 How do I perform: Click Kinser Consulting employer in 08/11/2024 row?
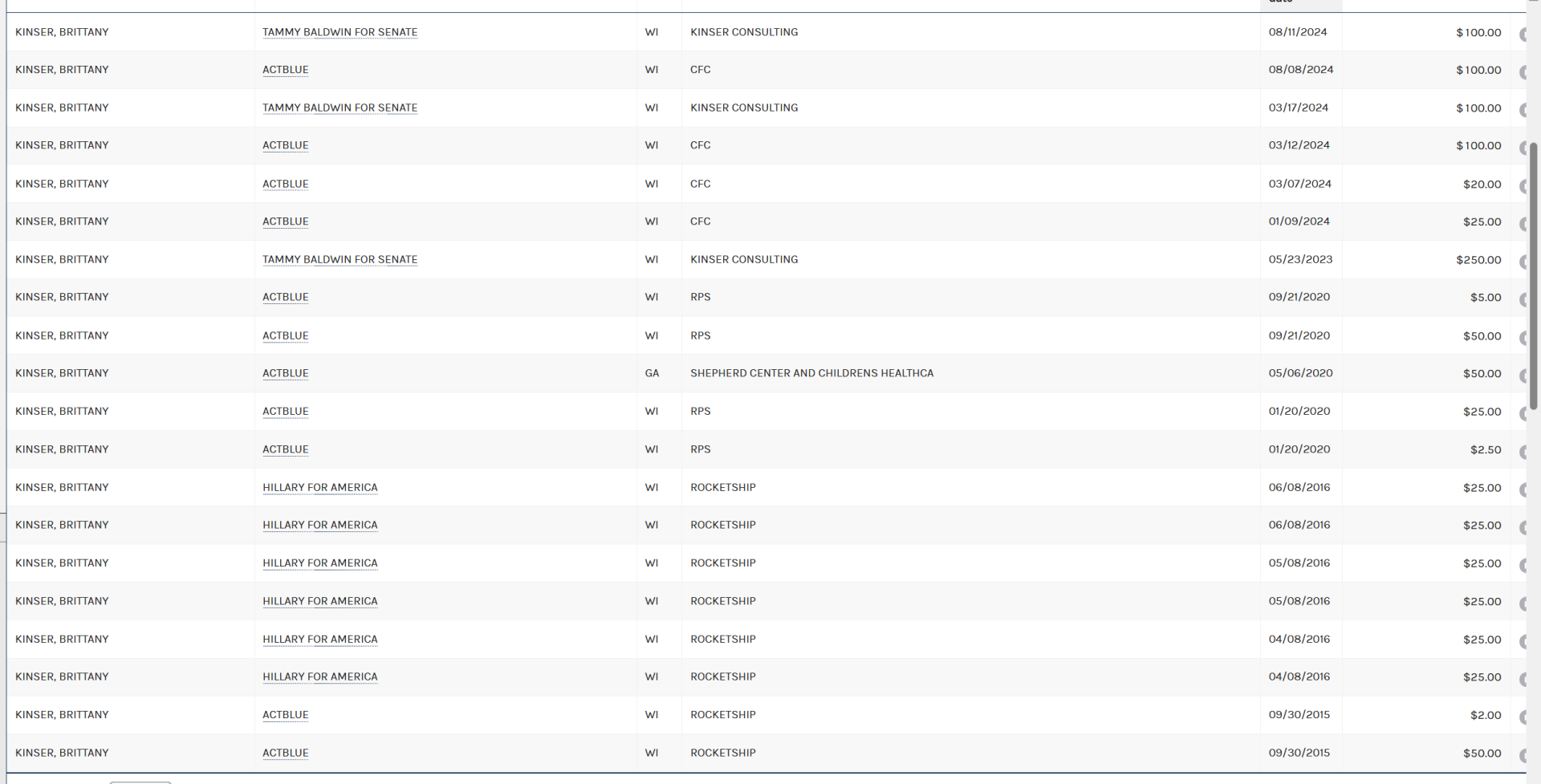click(744, 32)
